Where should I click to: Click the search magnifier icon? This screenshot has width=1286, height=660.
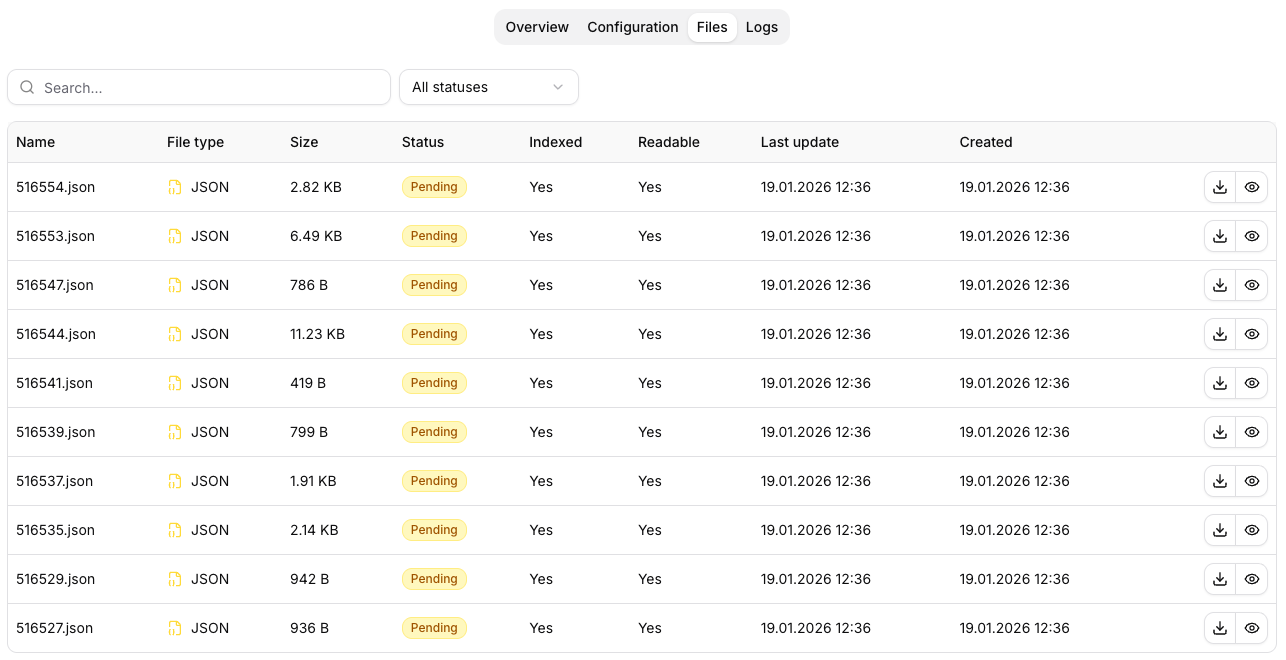tap(27, 87)
